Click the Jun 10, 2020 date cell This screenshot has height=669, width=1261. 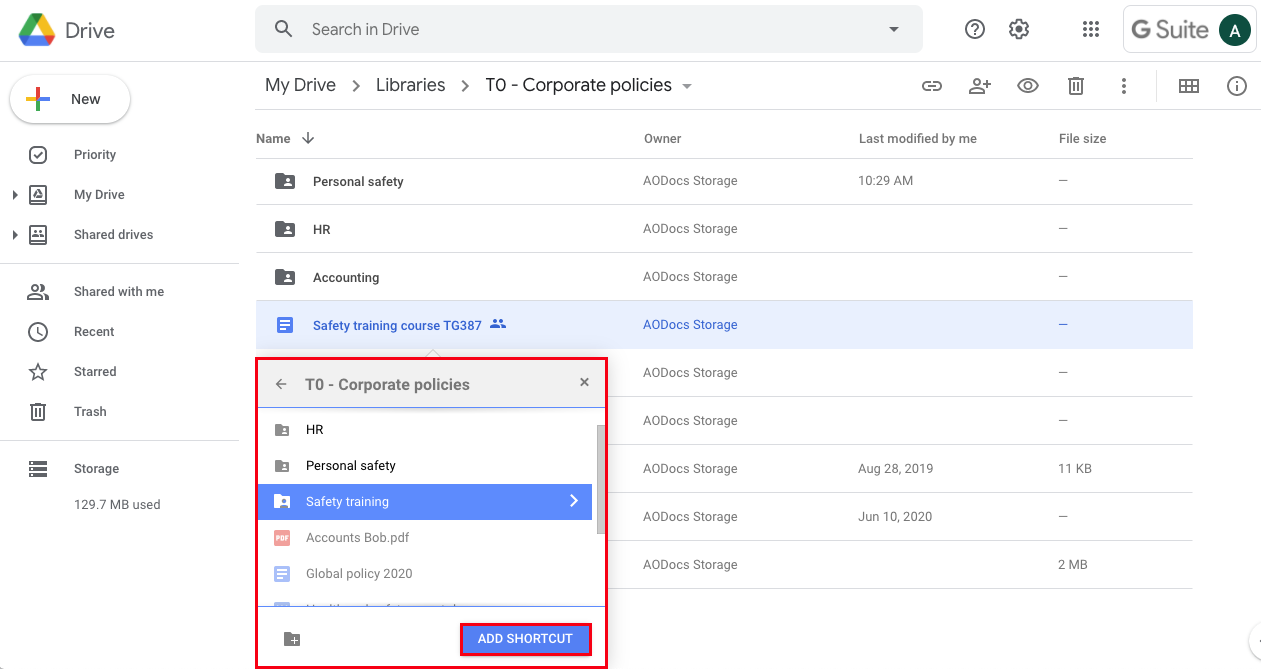coord(895,517)
